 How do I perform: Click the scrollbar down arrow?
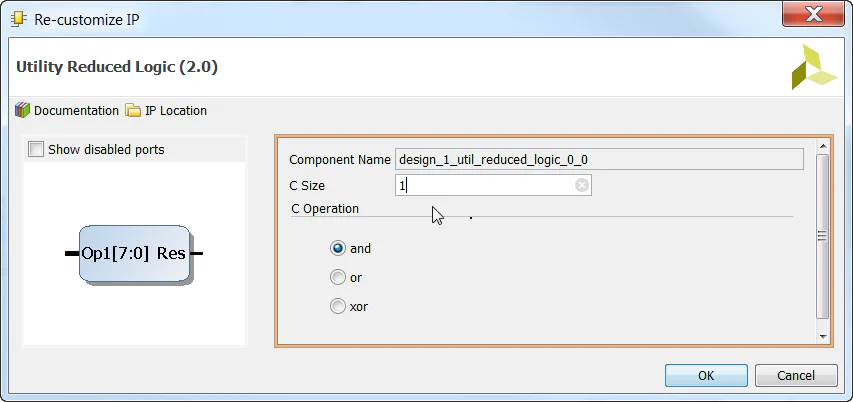pyautogui.click(x=823, y=337)
